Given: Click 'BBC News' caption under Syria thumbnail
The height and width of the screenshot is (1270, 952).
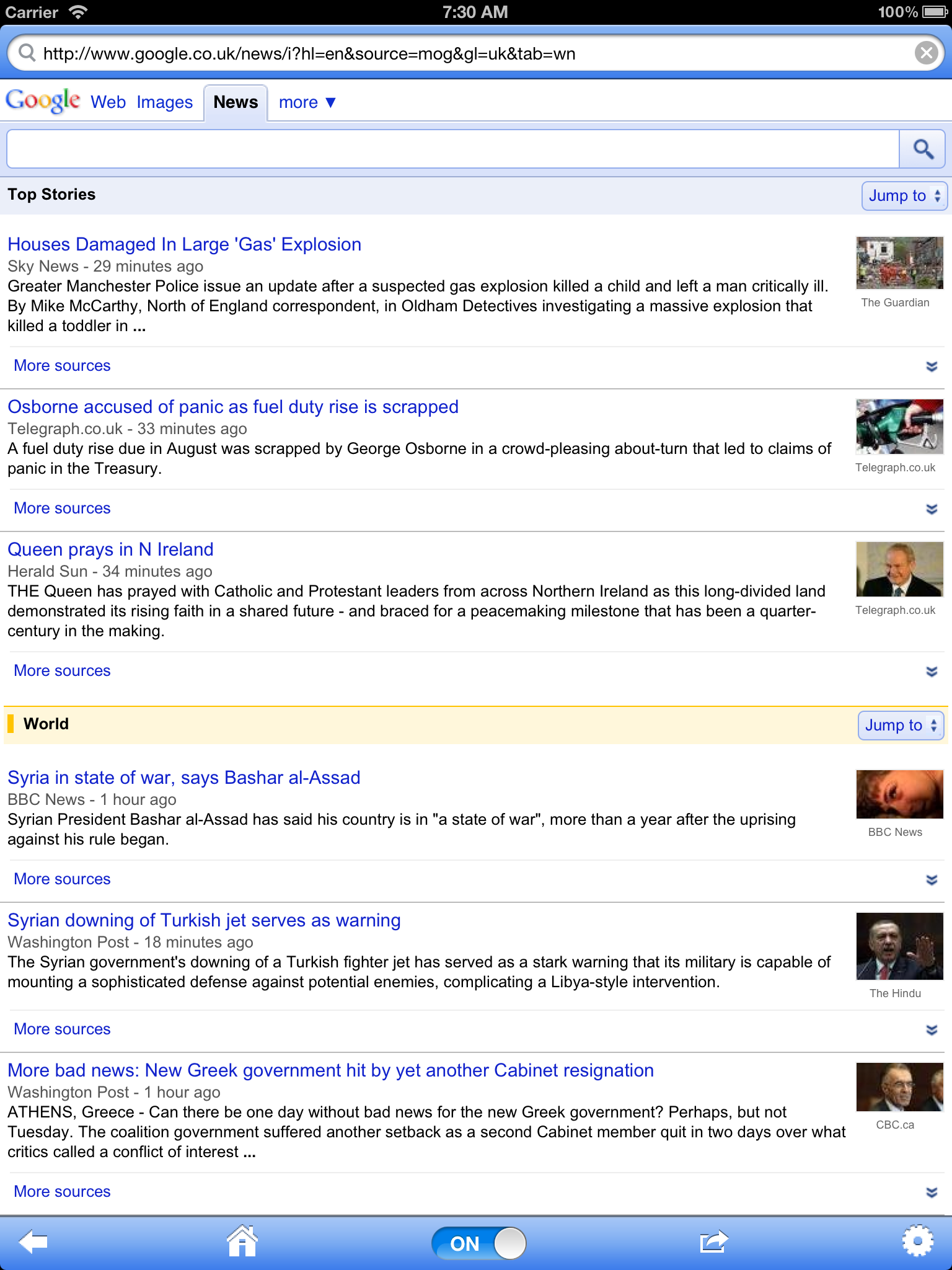Looking at the screenshot, I should point(895,832).
